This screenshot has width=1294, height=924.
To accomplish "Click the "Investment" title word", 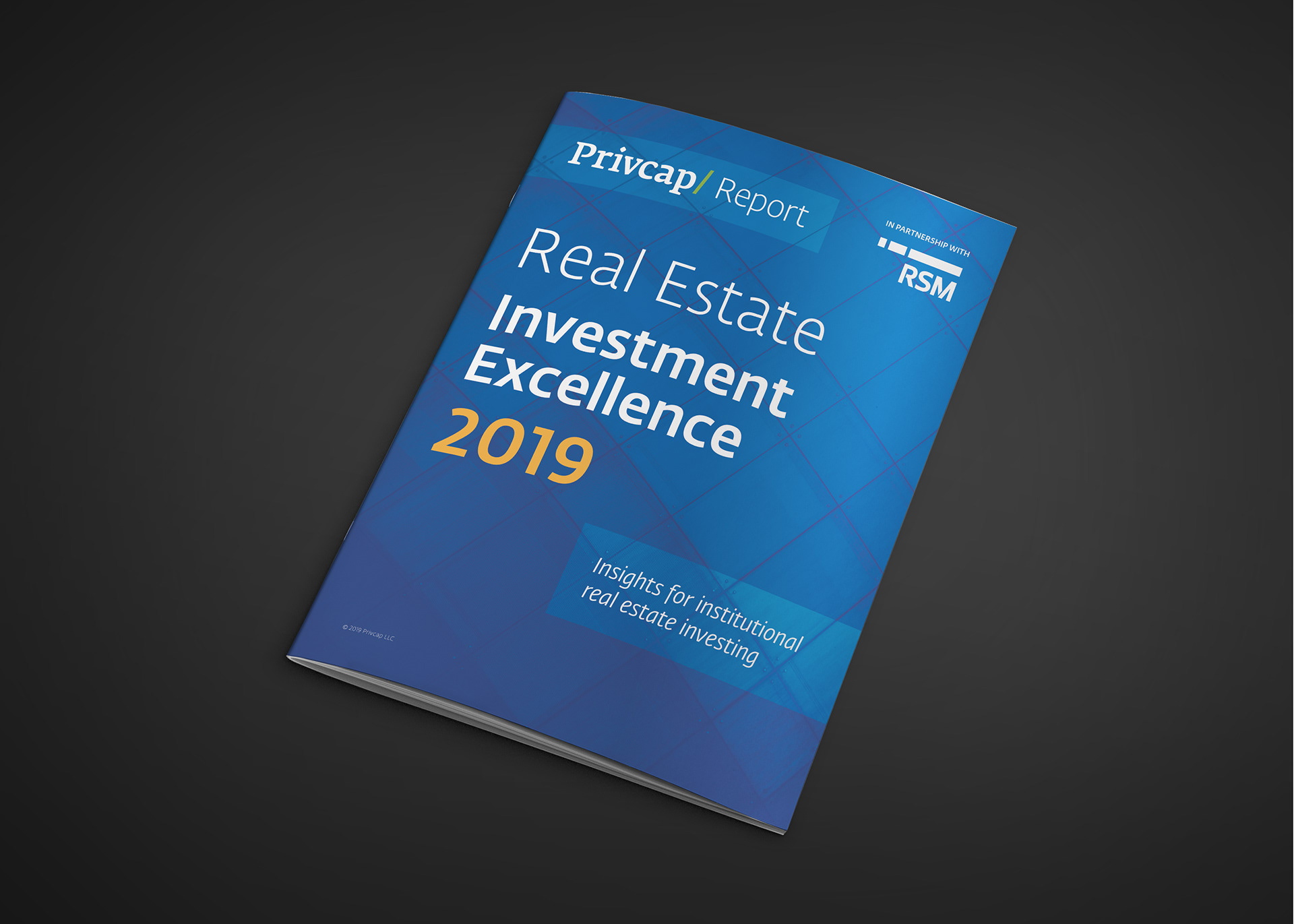I will point(640,355).
